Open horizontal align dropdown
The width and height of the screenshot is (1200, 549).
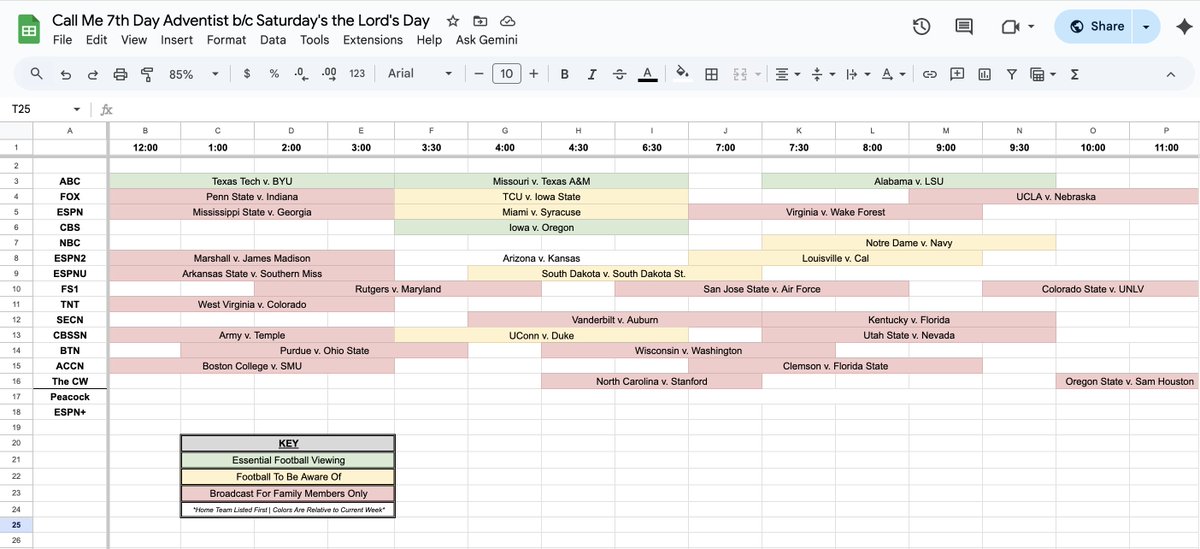787,74
